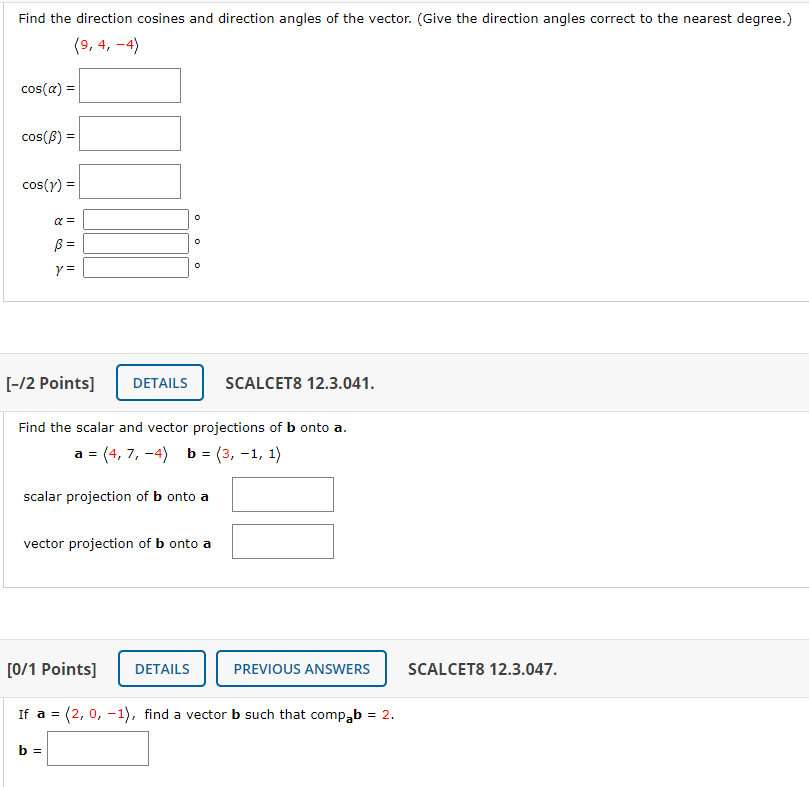Screen dimensions: 809x787
Task: Select the α degree answer field
Action: pos(136,218)
